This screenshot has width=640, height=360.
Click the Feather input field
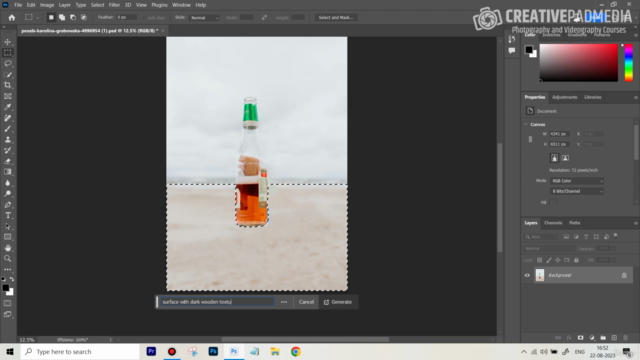pyautogui.click(x=127, y=18)
